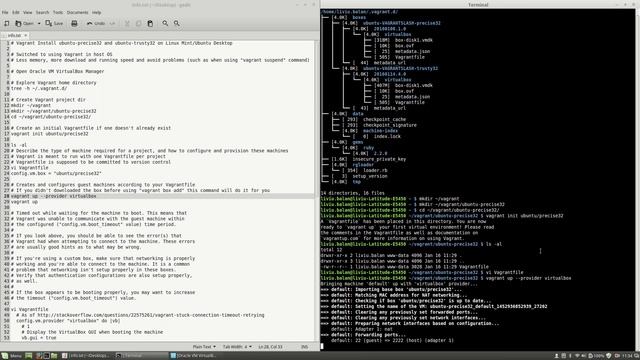Click the Cut scissors icon
Screen dimensions: 640x360
127,23
